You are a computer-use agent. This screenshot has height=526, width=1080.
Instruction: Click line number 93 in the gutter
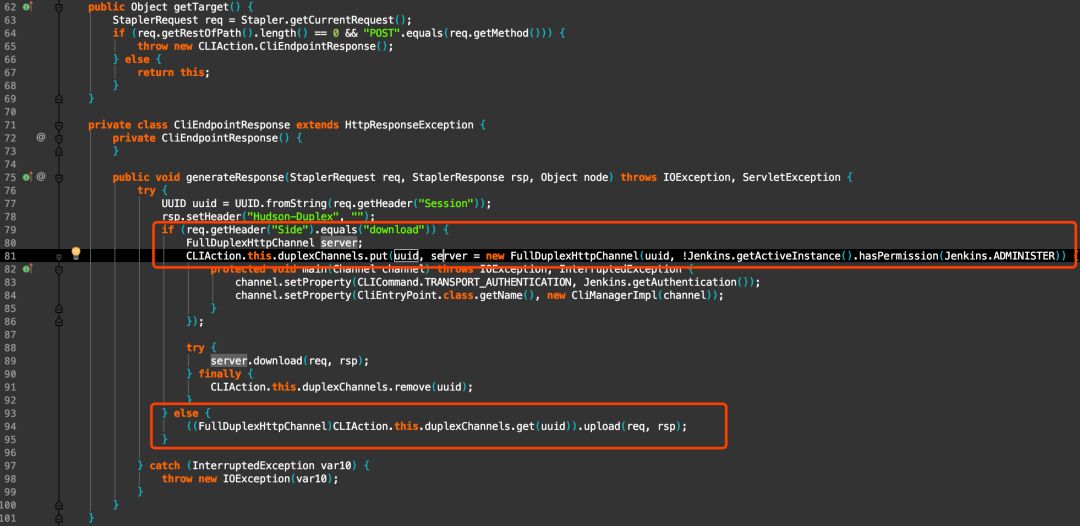pos(10,413)
